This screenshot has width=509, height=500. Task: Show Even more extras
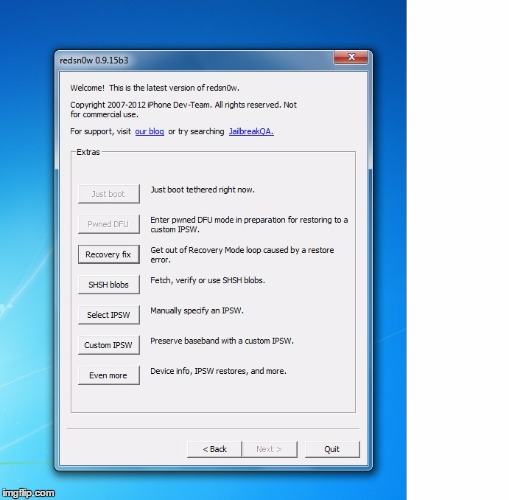click(x=109, y=375)
